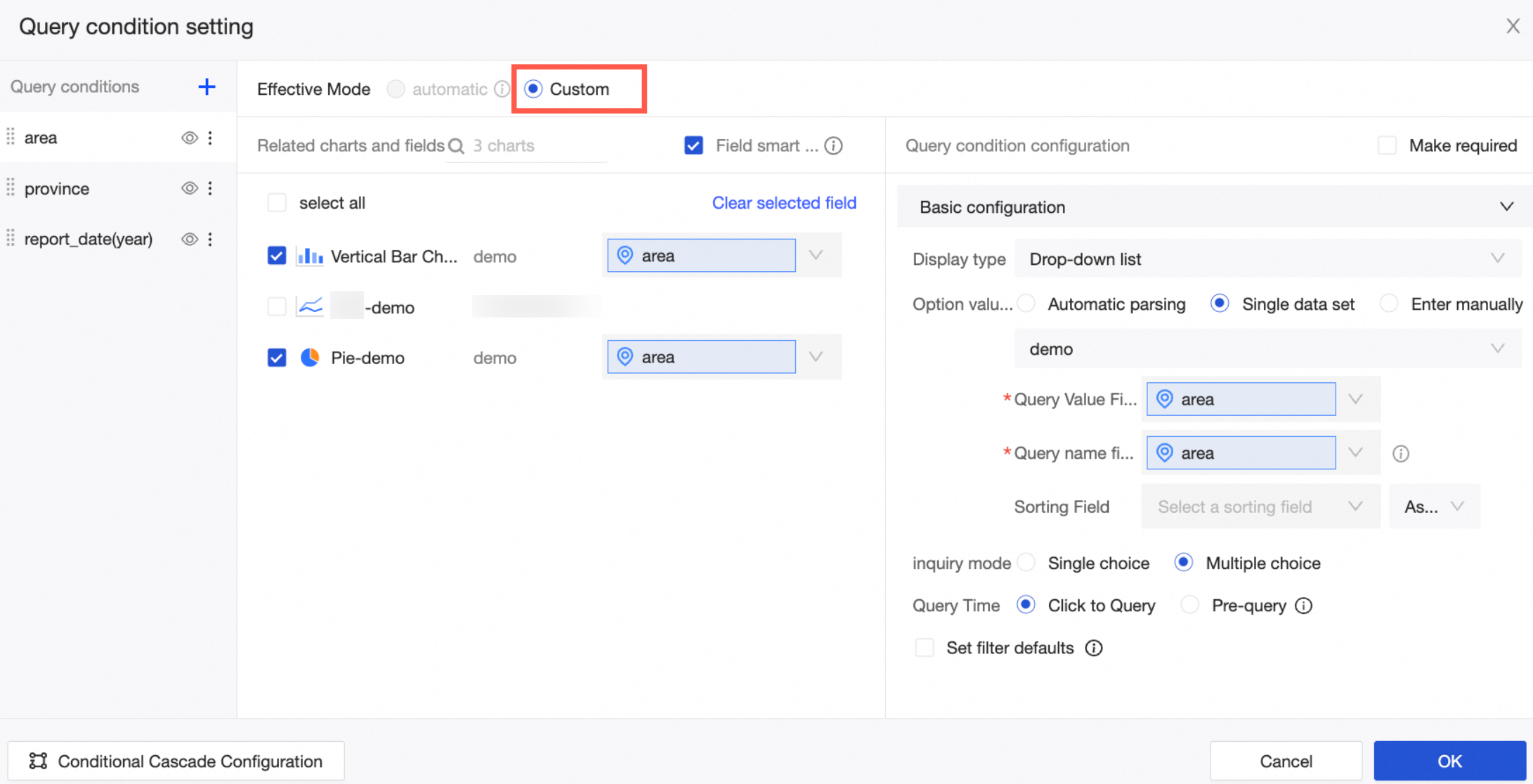Select report_date(year) query condition
The image size is (1533, 784).
[88, 239]
